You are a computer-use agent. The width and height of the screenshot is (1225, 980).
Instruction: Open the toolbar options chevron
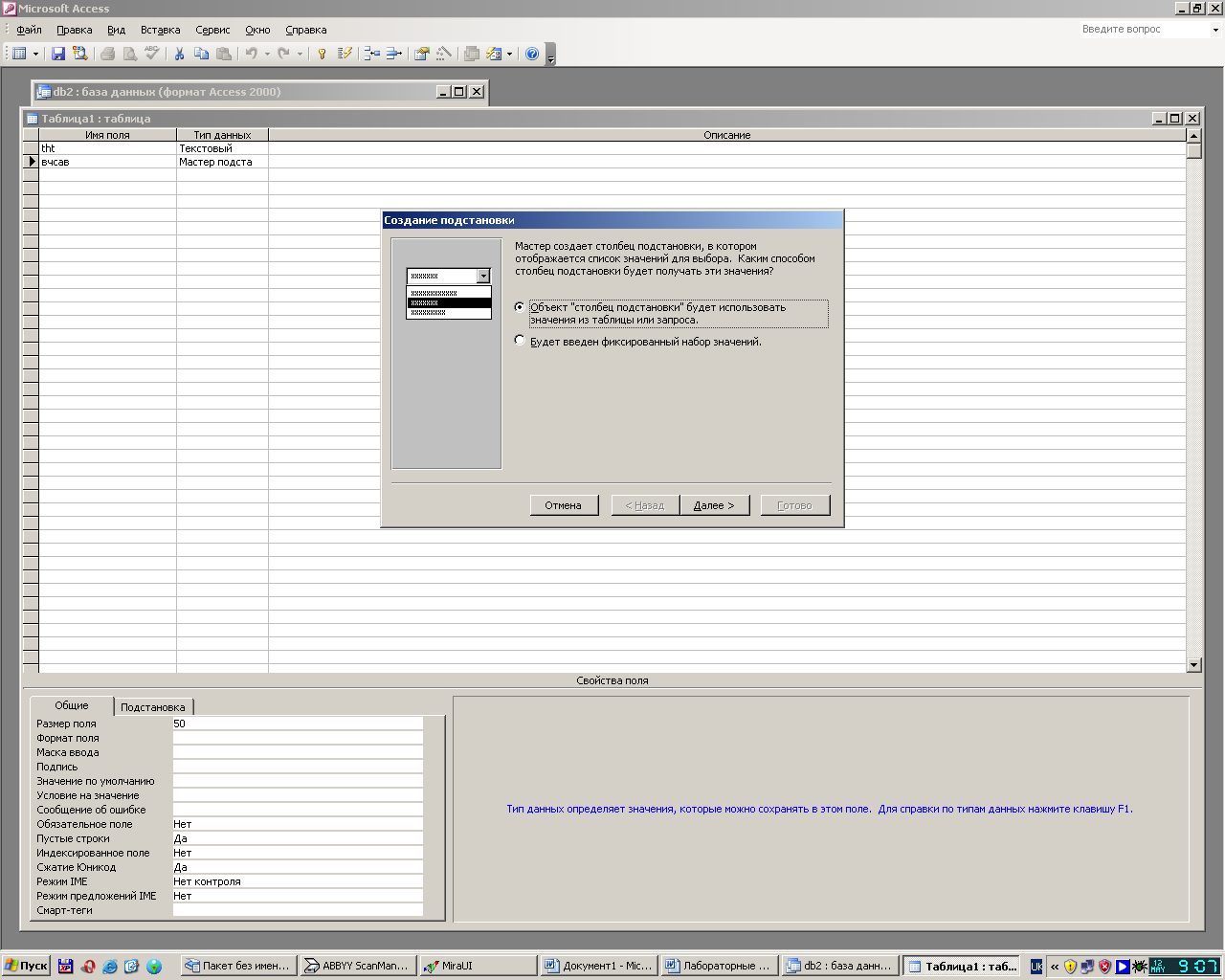[550, 56]
